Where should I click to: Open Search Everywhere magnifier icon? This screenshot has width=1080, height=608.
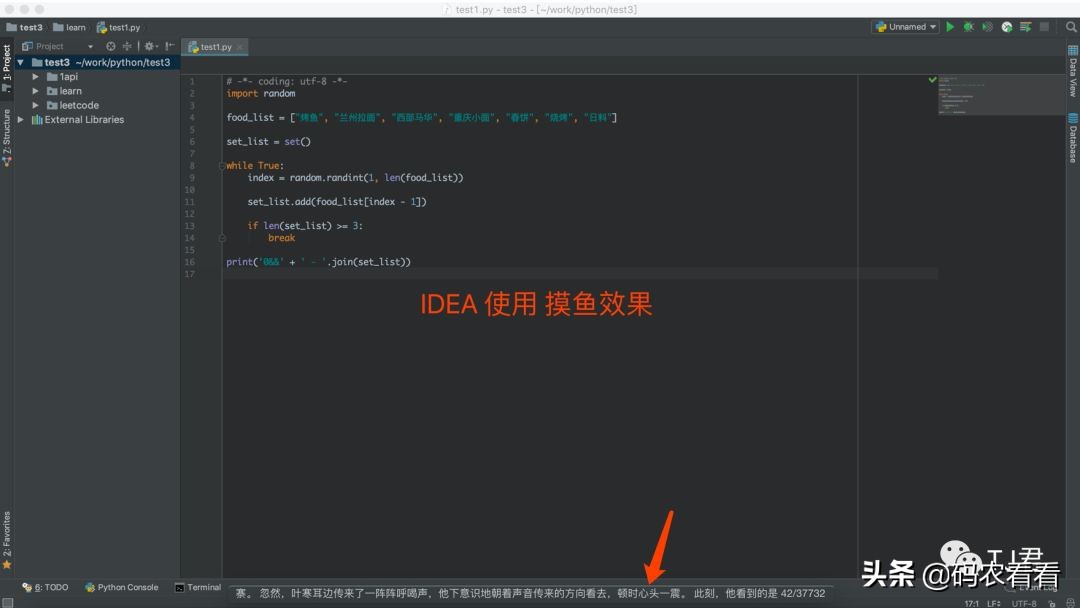(x=1071, y=27)
